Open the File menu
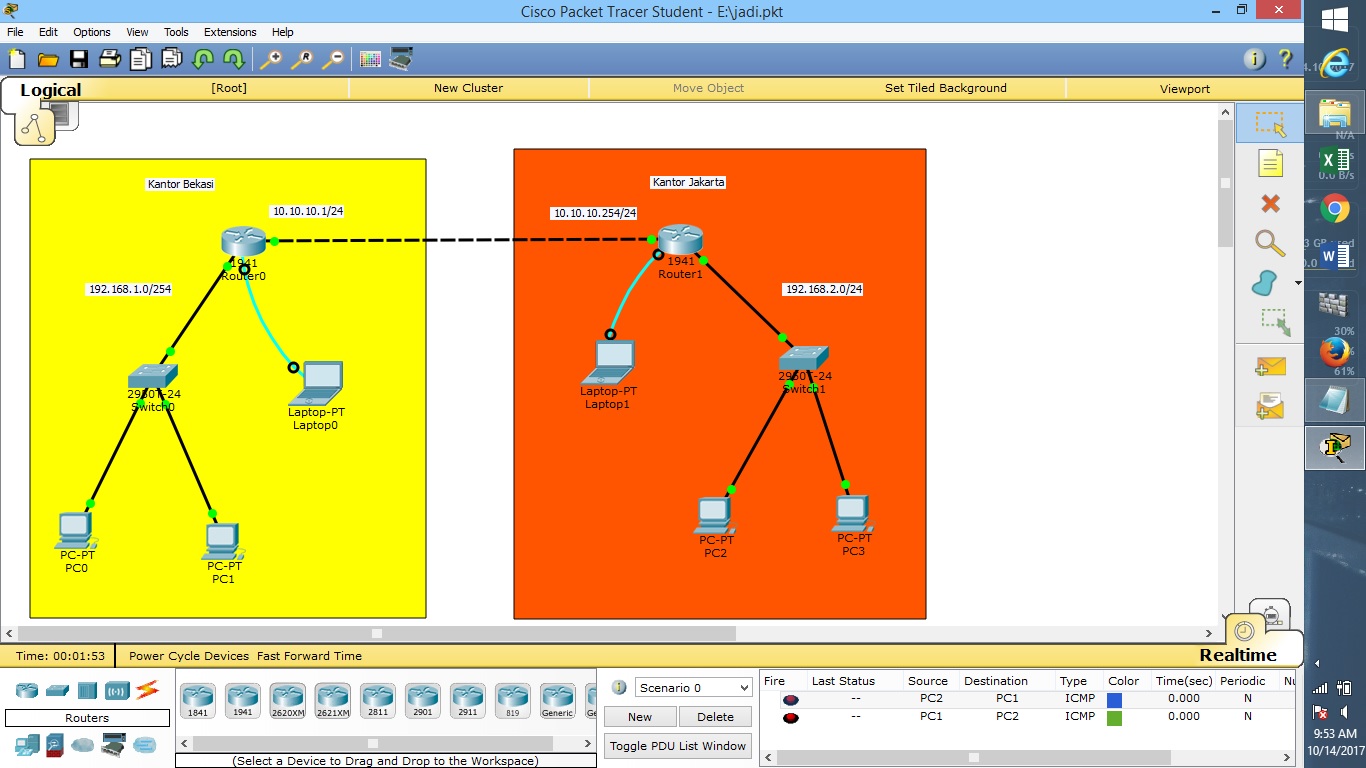Viewport: 1366px width, 768px height. pyautogui.click(x=15, y=32)
